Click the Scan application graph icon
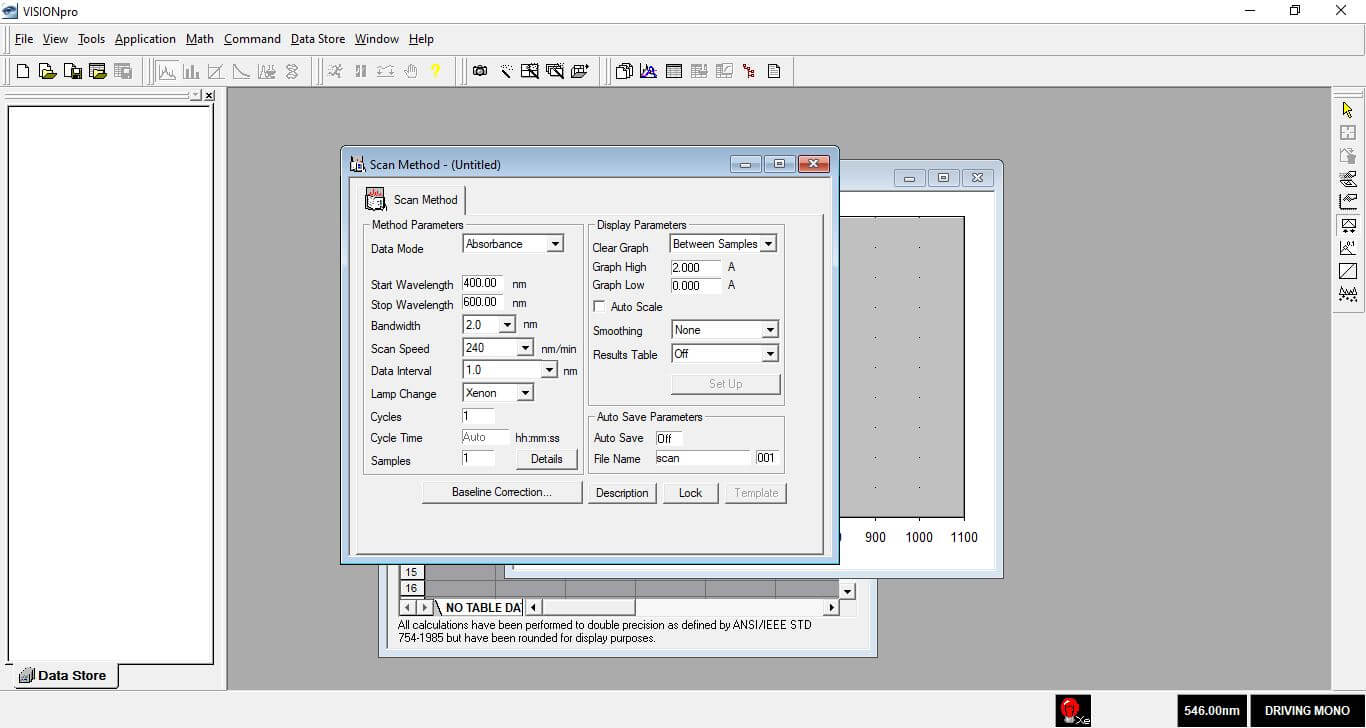Image resolution: width=1366 pixels, height=728 pixels. tap(167, 71)
